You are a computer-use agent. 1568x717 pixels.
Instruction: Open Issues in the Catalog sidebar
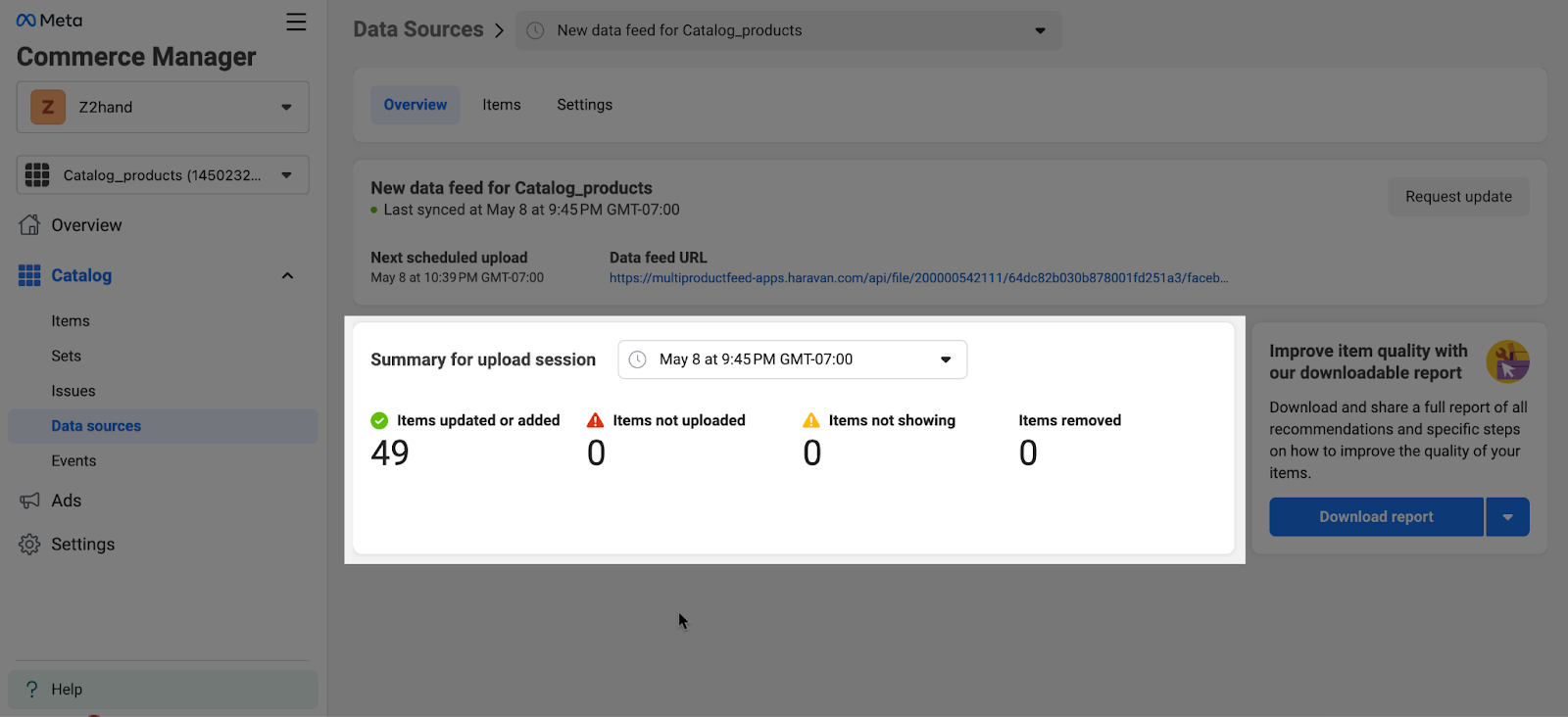73,391
